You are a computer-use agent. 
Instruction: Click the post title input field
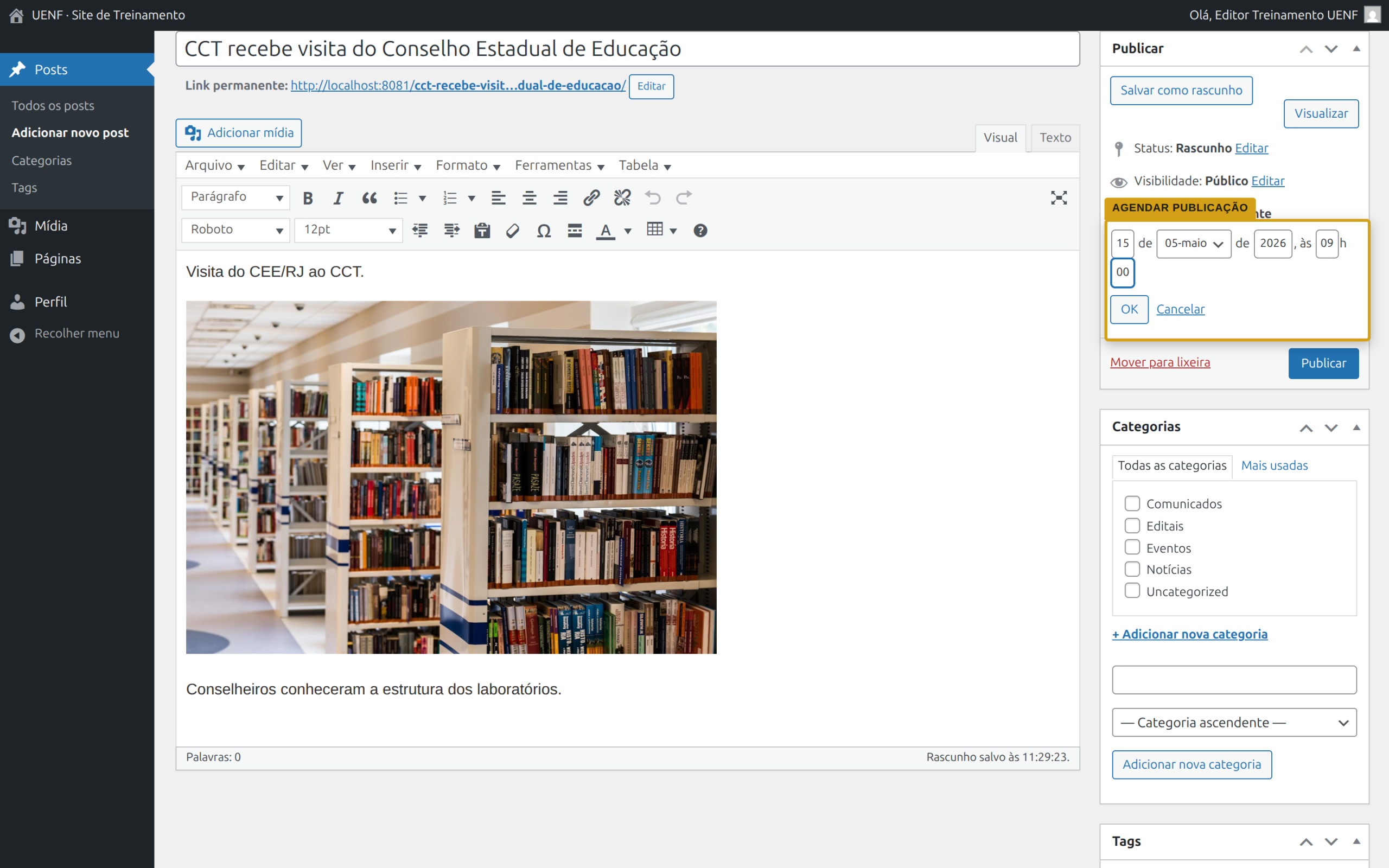pyautogui.click(x=627, y=49)
